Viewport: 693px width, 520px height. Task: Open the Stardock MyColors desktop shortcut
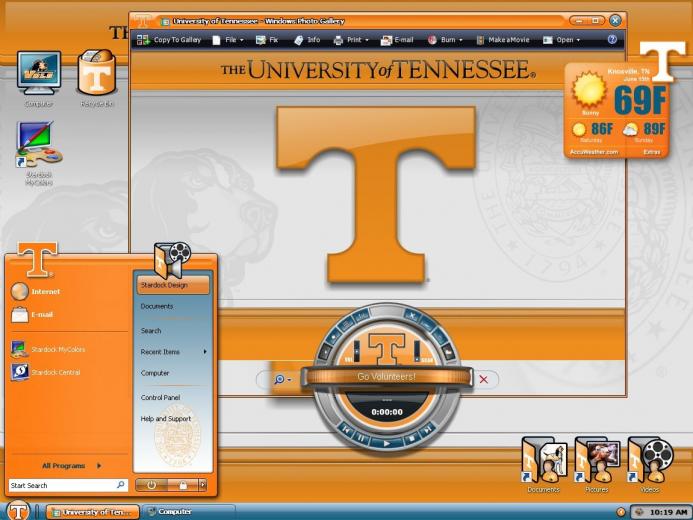(39, 154)
